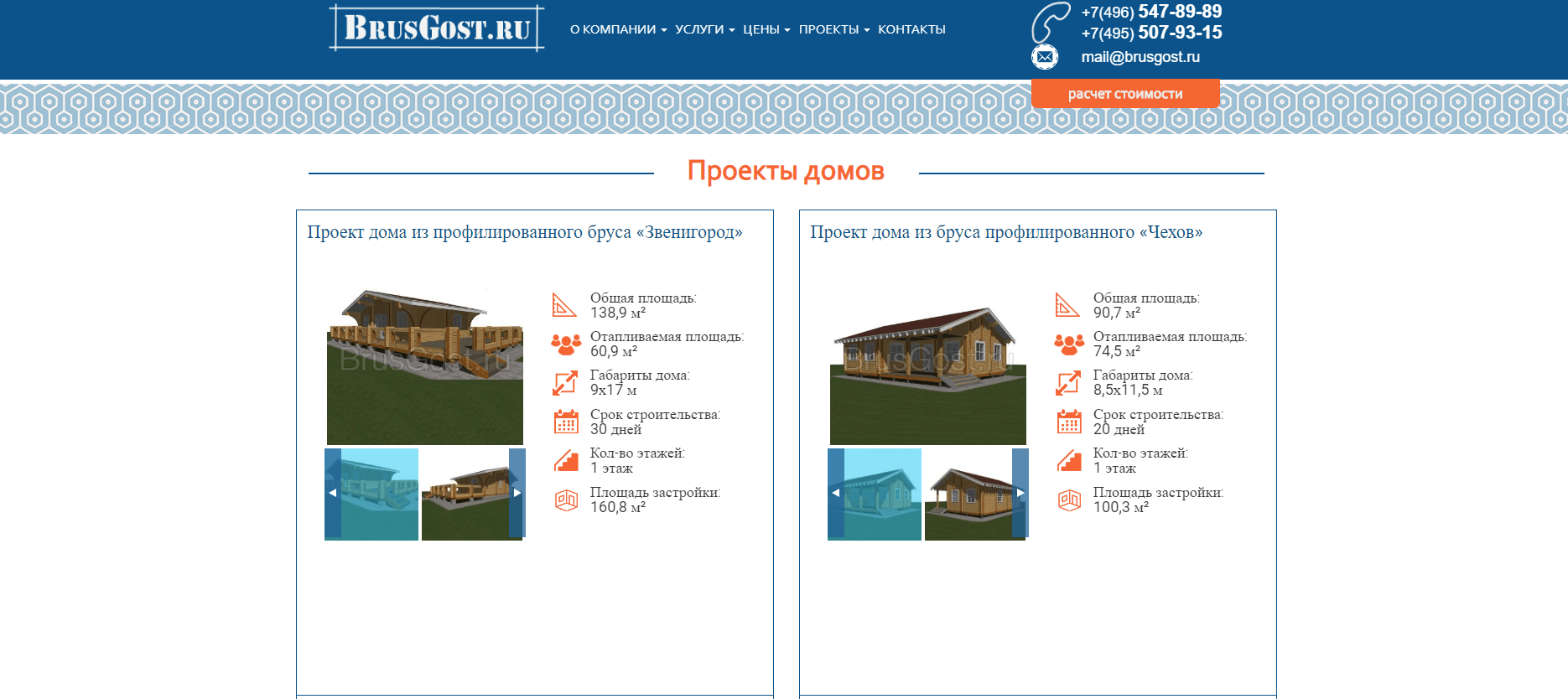The image size is (1568, 699).
Task: Open the КОНТАКТЫ menu item
Action: coord(911,29)
